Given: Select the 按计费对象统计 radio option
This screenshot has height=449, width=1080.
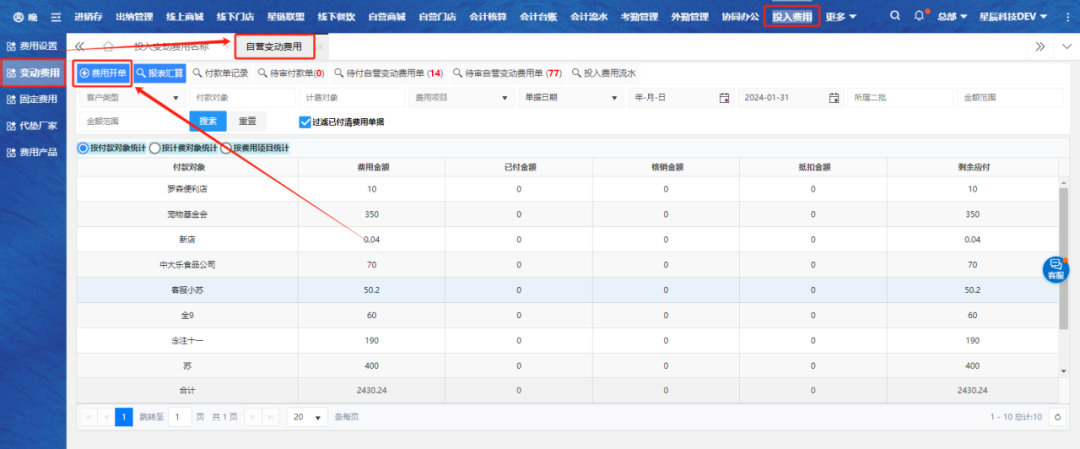Looking at the screenshot, I should click(155, 148).
